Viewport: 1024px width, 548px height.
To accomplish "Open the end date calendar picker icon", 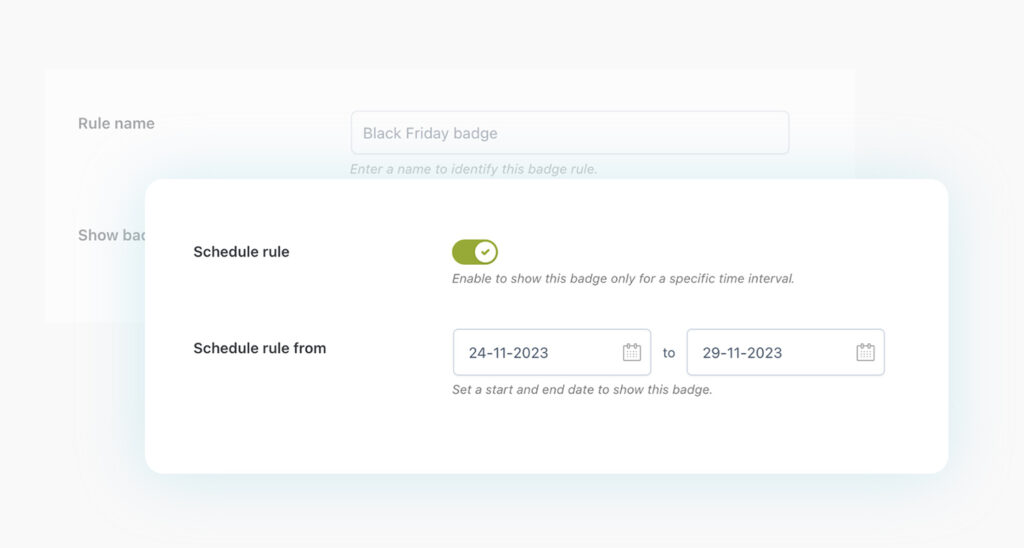I will [865, 352].
